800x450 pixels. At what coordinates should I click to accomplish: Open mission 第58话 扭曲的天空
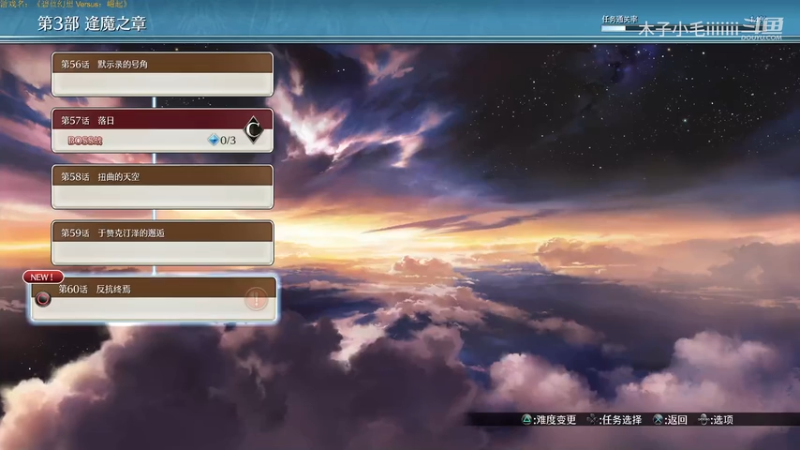[162, 187]
